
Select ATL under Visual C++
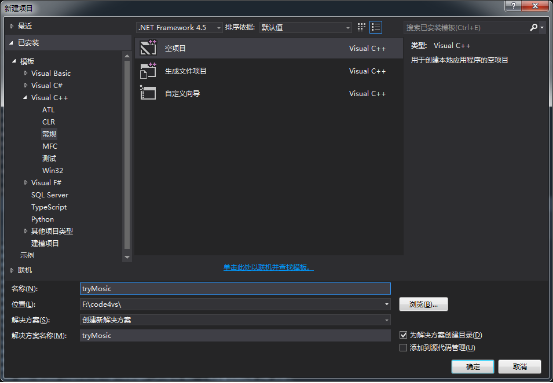[48, 110]
